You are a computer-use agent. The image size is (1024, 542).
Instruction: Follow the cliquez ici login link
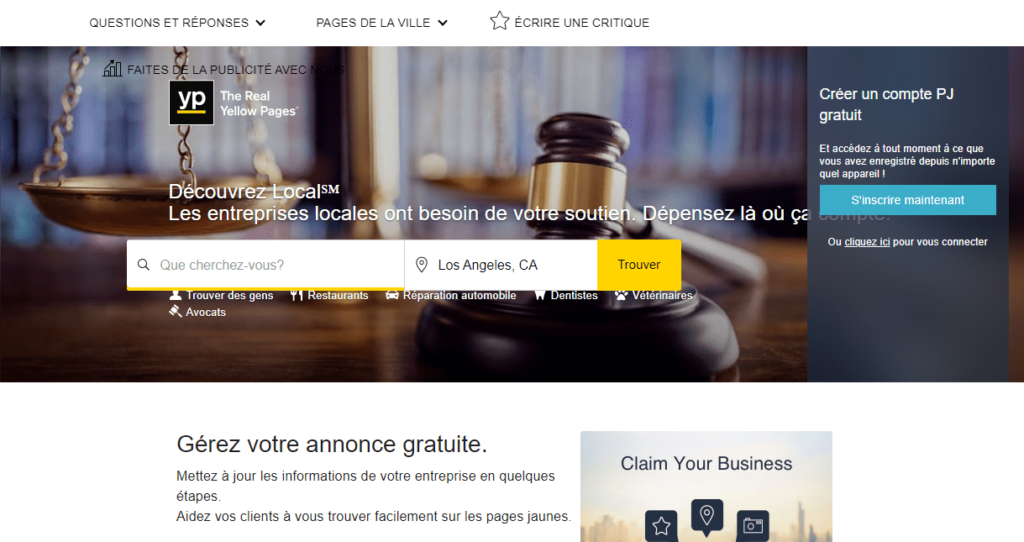pos(867,242)
